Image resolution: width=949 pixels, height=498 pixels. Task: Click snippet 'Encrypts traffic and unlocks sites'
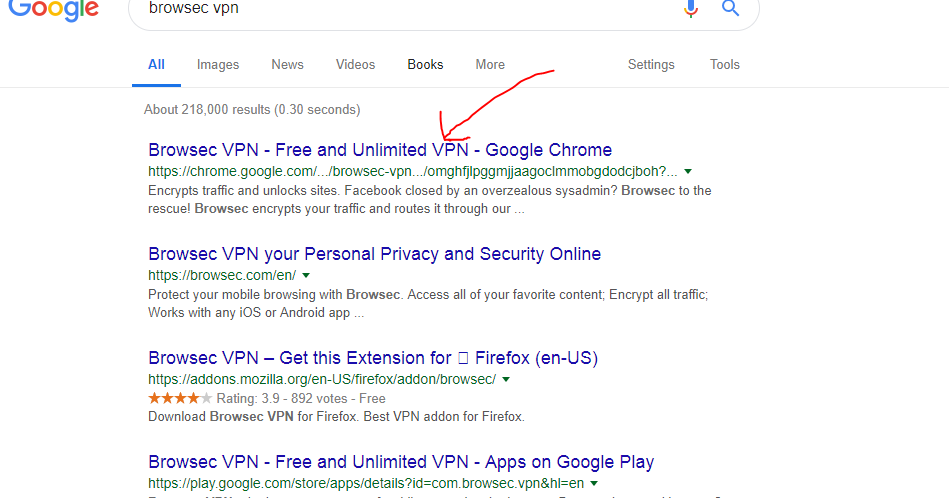click(x=245, y=191)
